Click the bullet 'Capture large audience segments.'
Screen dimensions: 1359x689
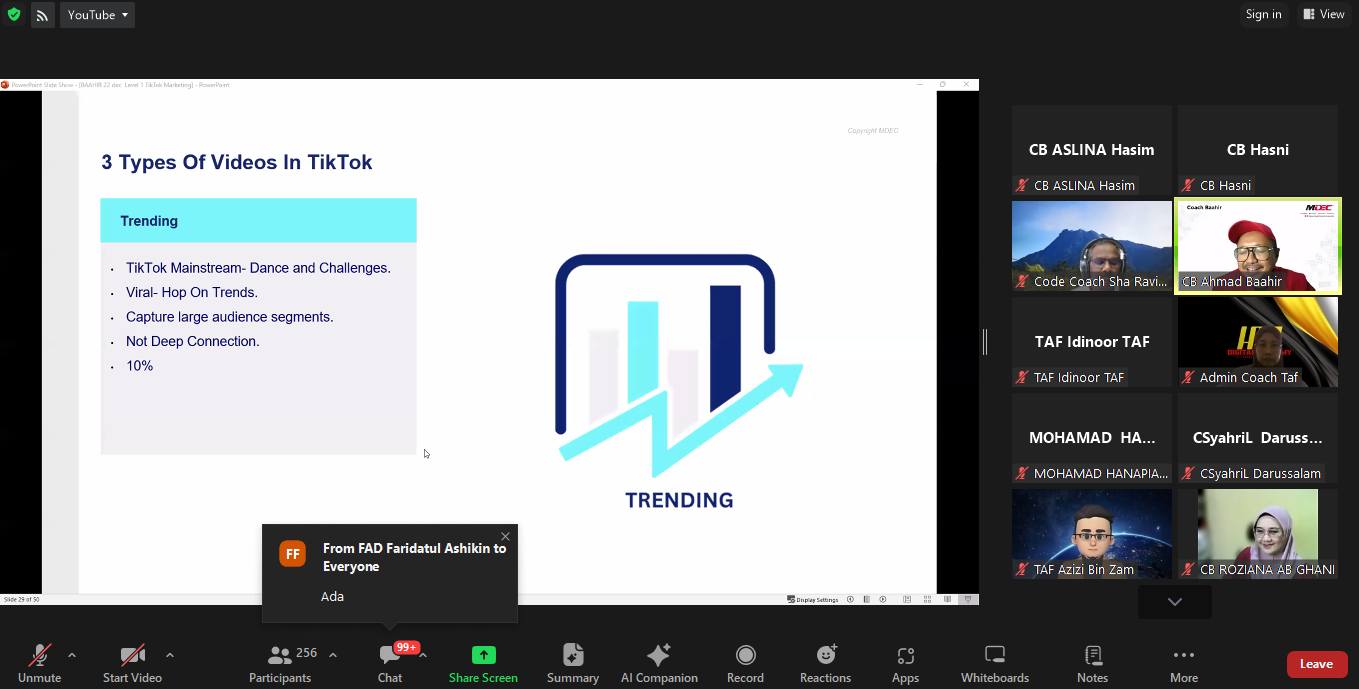230,317
